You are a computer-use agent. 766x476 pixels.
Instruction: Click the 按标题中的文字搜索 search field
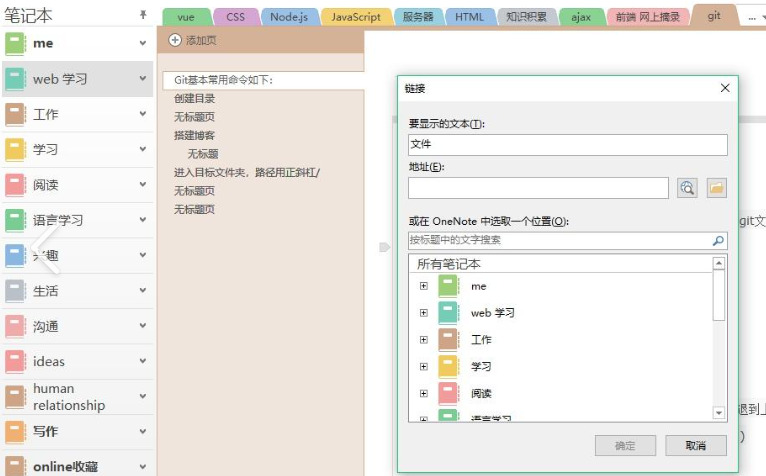click(568, 240)
